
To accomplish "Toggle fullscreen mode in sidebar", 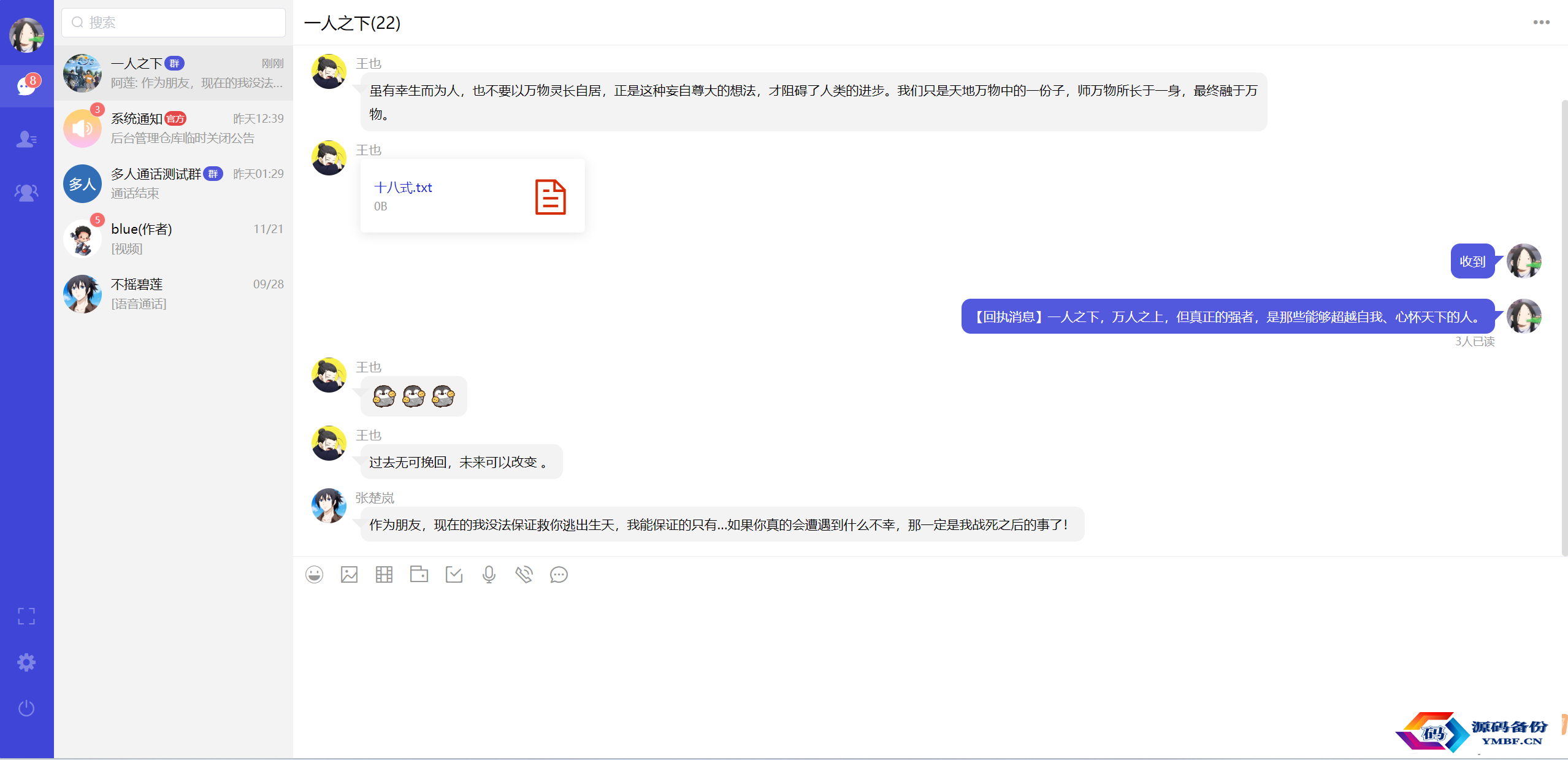I will [x=26, y=616].
